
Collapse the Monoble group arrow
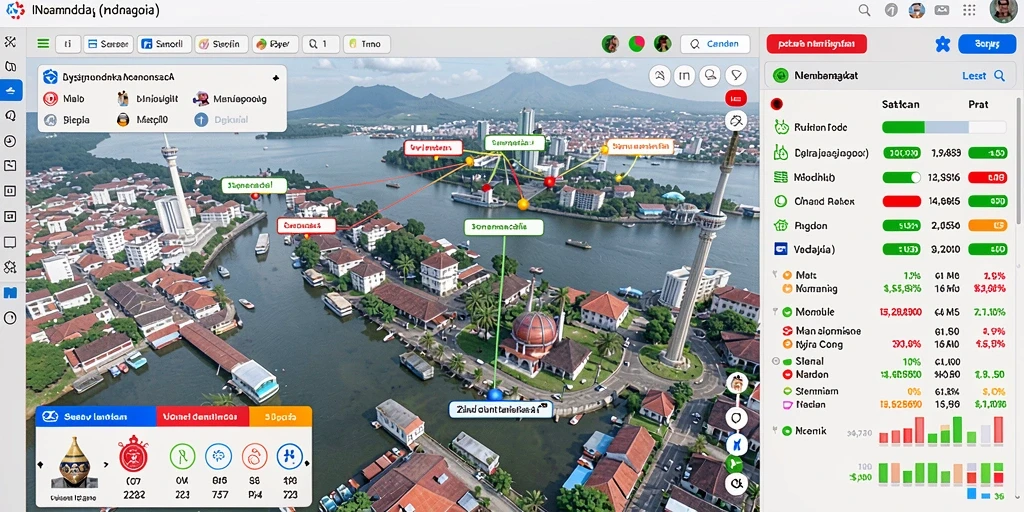click(774, 312)
